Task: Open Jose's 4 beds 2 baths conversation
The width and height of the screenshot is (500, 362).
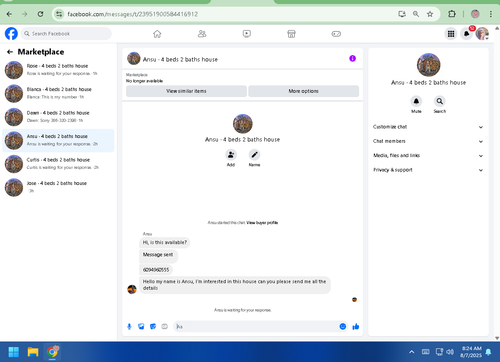Action: 58,187
